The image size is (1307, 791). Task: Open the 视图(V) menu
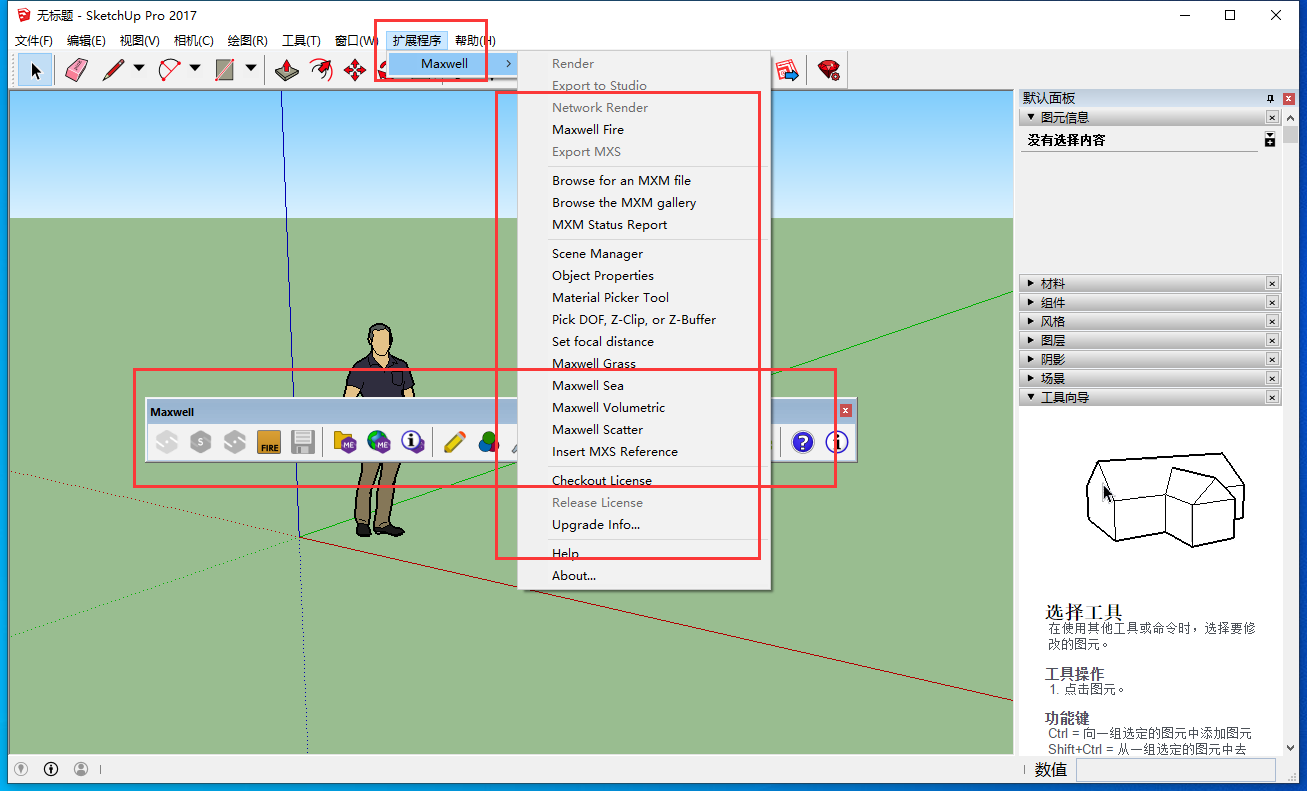[x=139, y=41]
